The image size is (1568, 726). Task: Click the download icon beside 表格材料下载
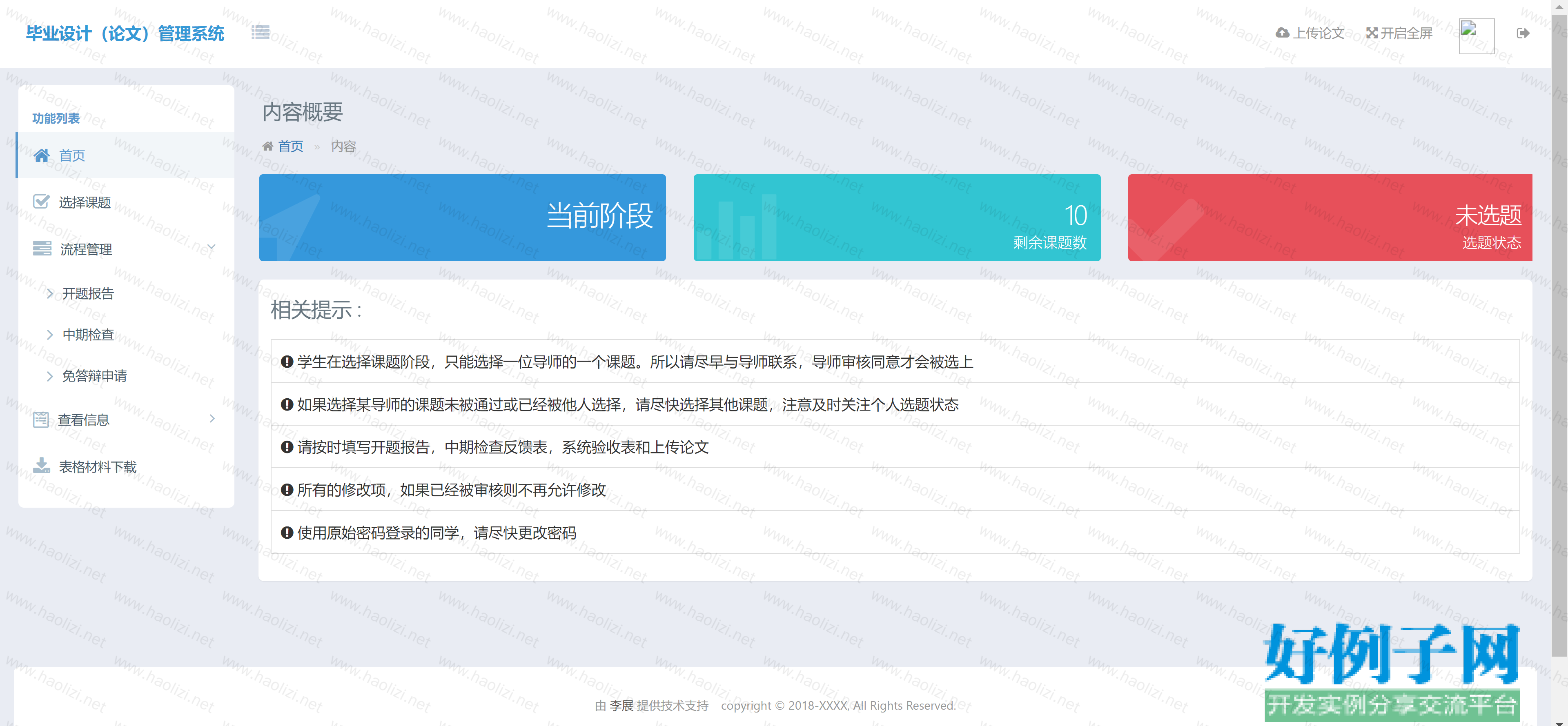[41, 466]
